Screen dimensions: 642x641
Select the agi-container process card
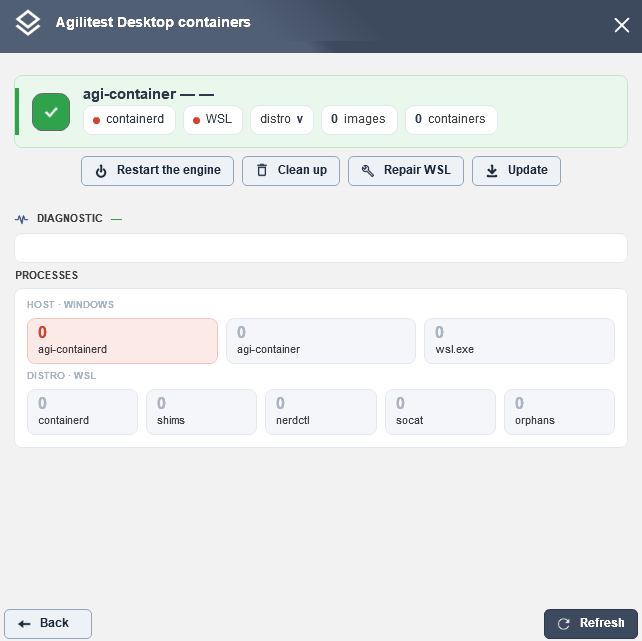coord(321,341)
